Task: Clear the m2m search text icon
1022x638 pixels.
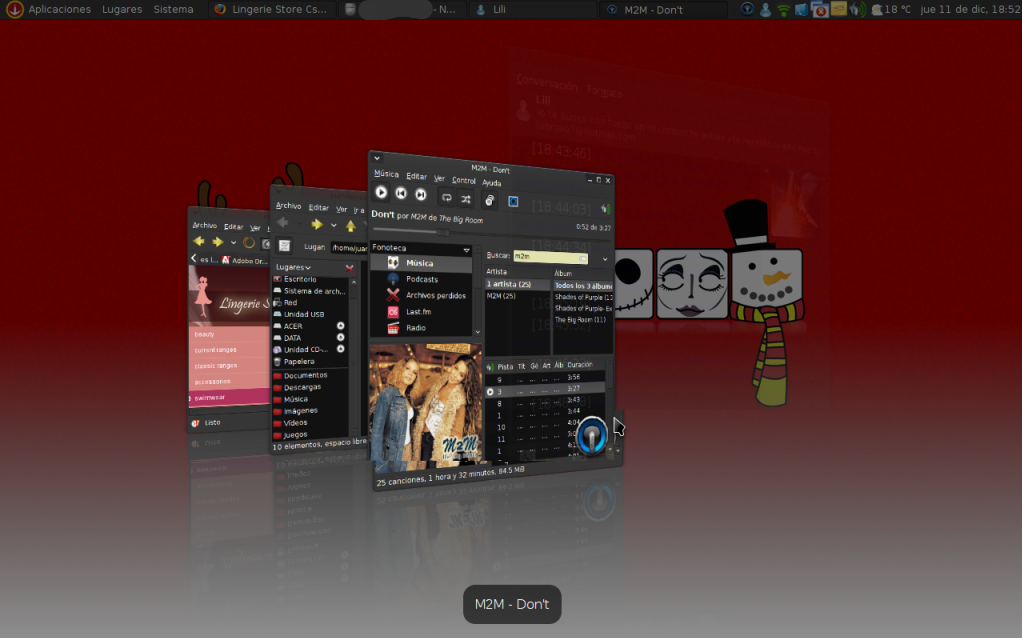Action: click(583, 259)
